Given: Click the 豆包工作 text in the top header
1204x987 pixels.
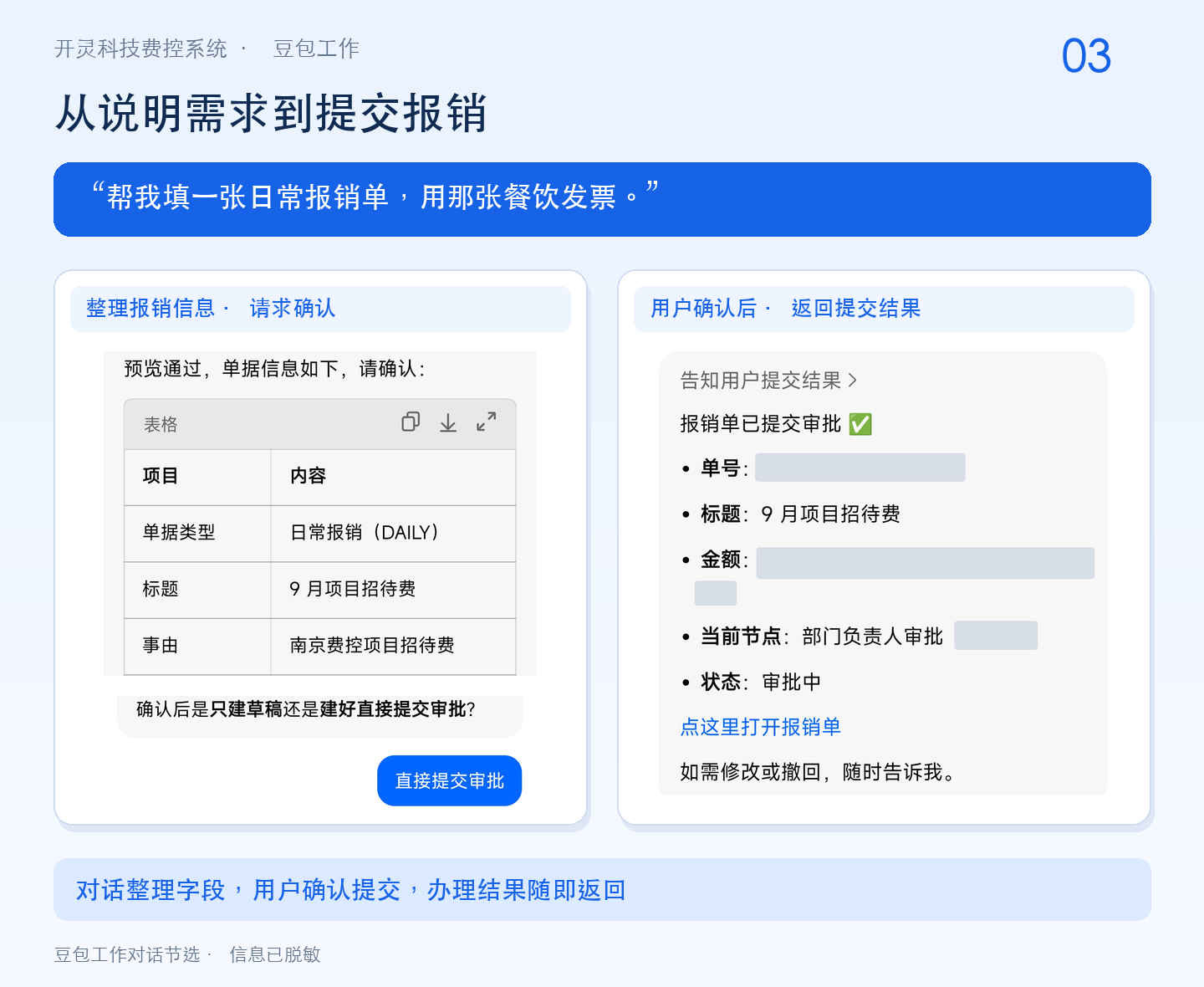Looking at the screenshot, I should [316, 49].
